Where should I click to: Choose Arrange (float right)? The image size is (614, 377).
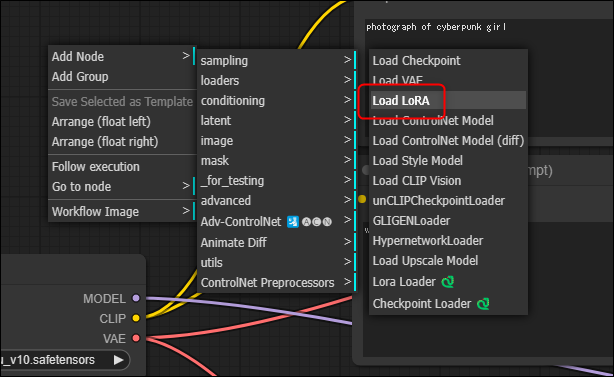pos(121,142)
